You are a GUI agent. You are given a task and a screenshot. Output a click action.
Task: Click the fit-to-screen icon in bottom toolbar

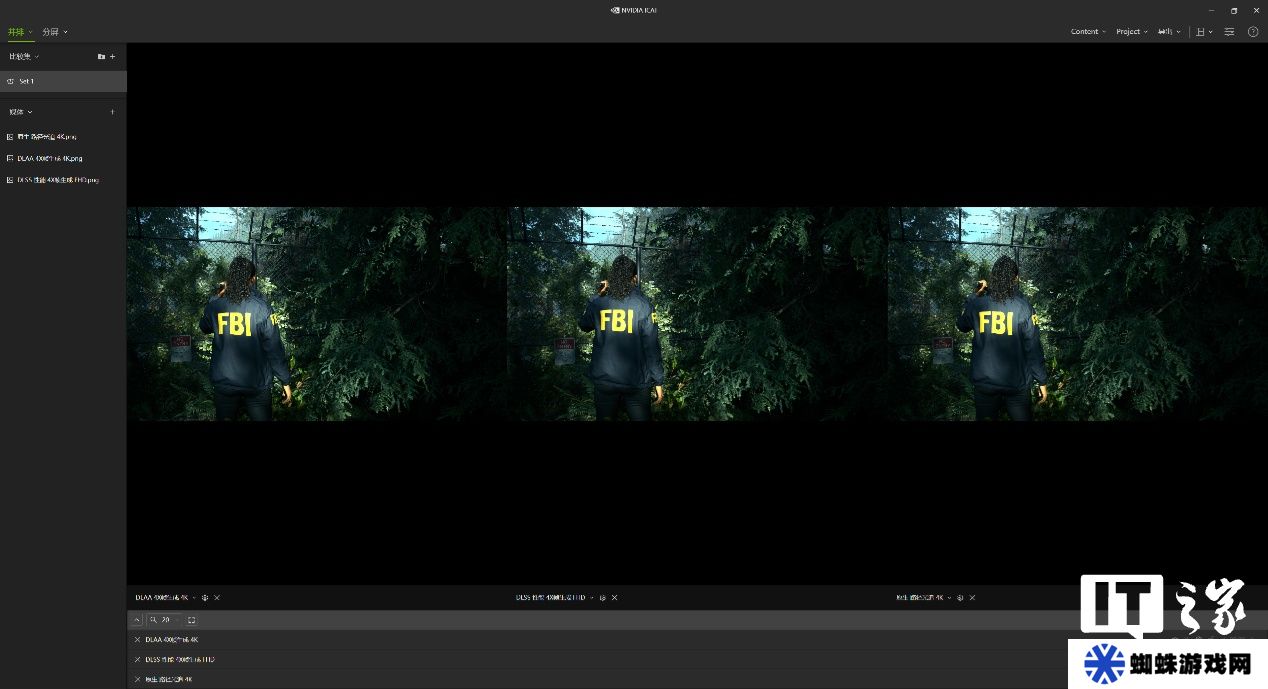point(192,620)
